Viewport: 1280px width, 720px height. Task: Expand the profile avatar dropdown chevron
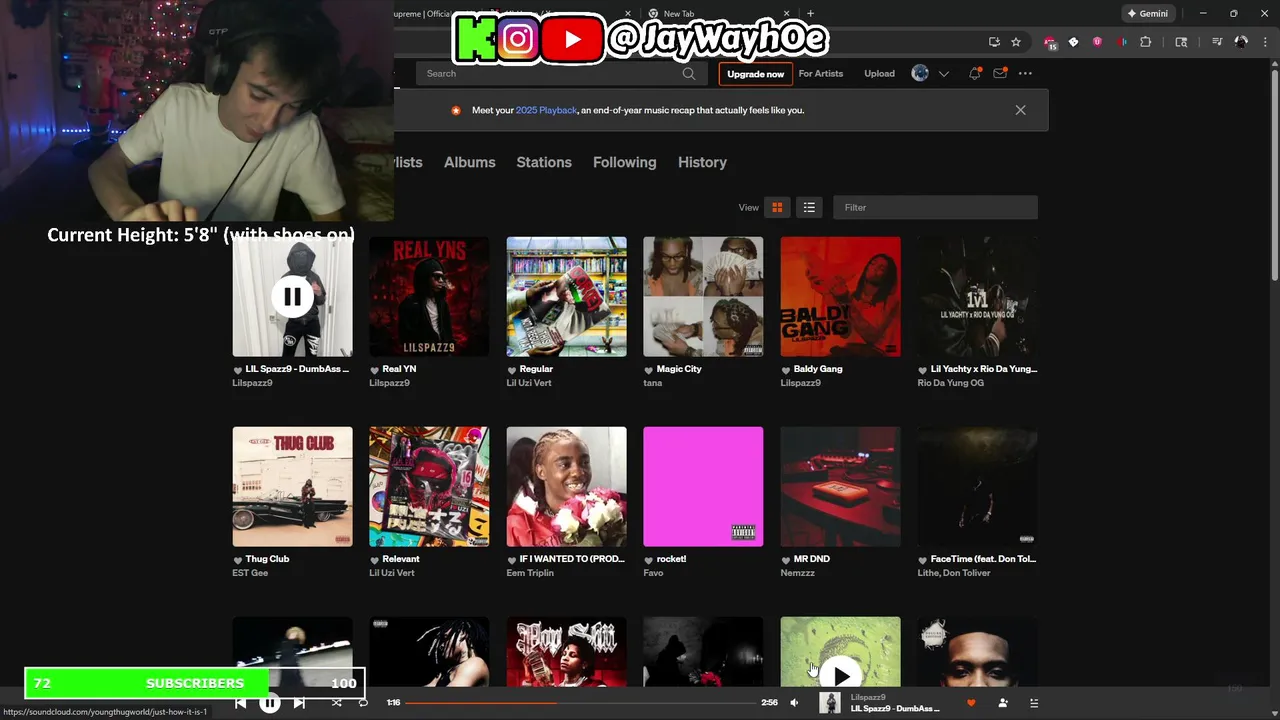point(943,74)
